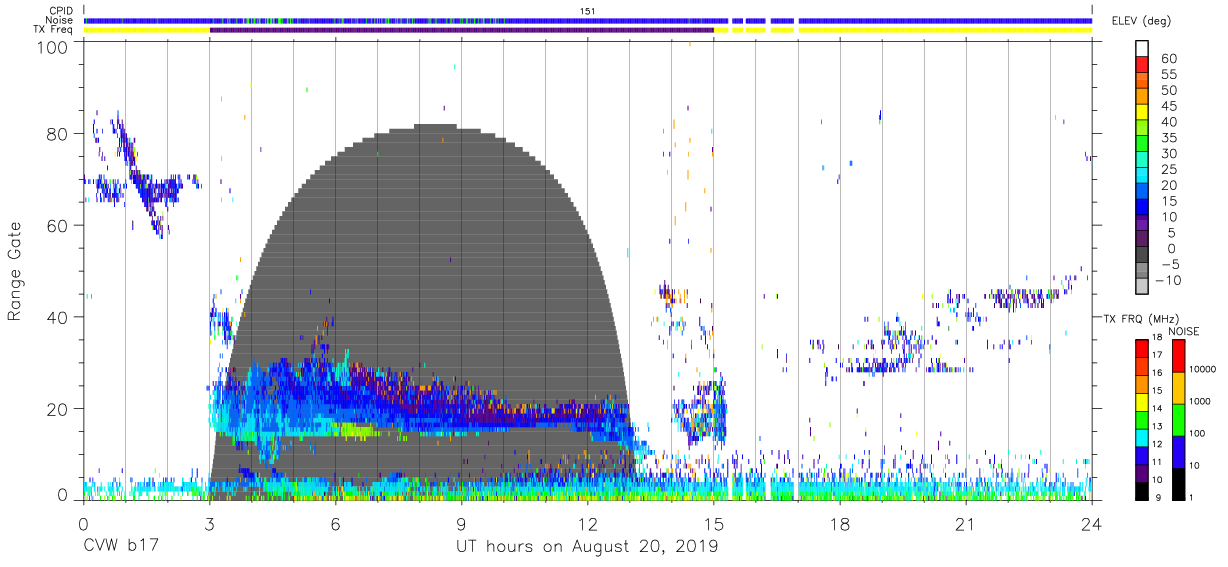1228x567 pixels.
Task: Click the yellow segment of NOISE bar
Action: (x=1177, y=387)
